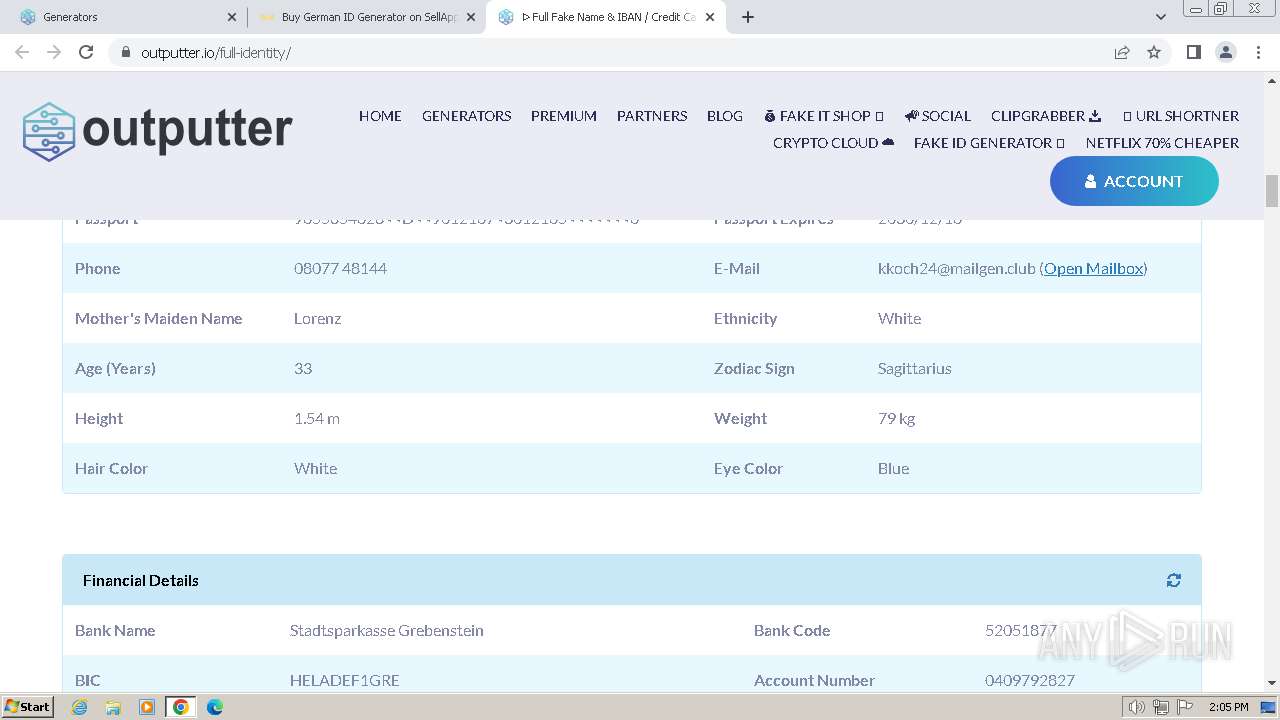The image size is (1280, 720).
Task: Click the outputter logo
Action: pos(158,131)
